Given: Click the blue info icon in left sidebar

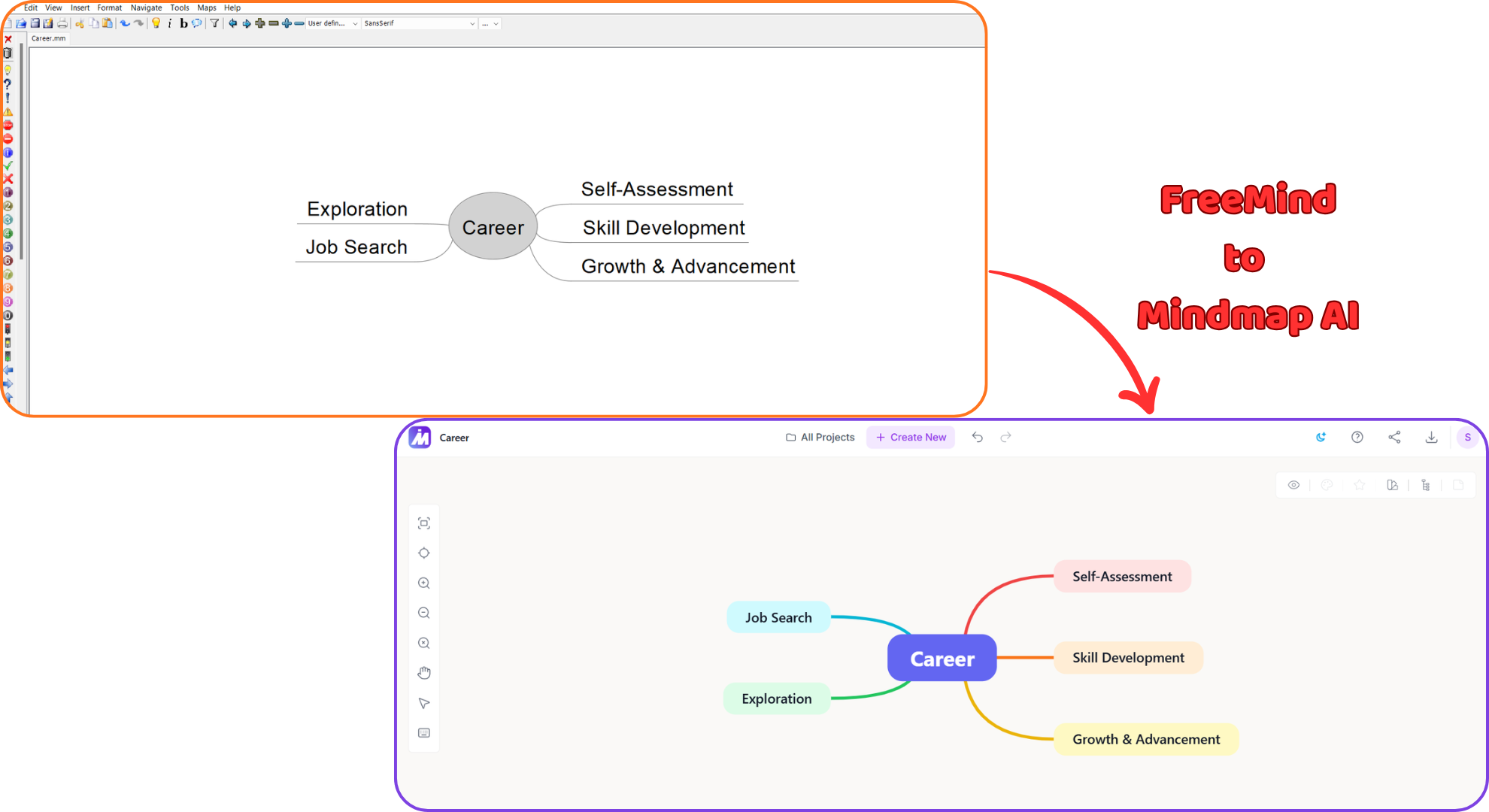Looking at the screenshot, I should (8, 152).
